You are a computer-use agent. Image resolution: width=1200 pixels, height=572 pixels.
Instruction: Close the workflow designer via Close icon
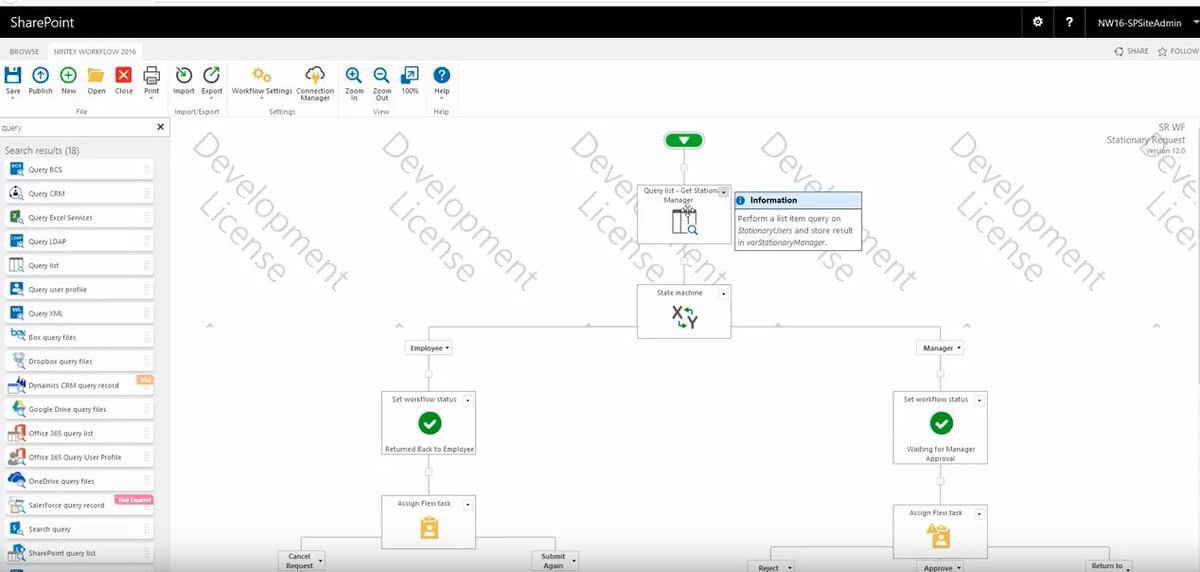pyautogui.click(x=124, y=75)
